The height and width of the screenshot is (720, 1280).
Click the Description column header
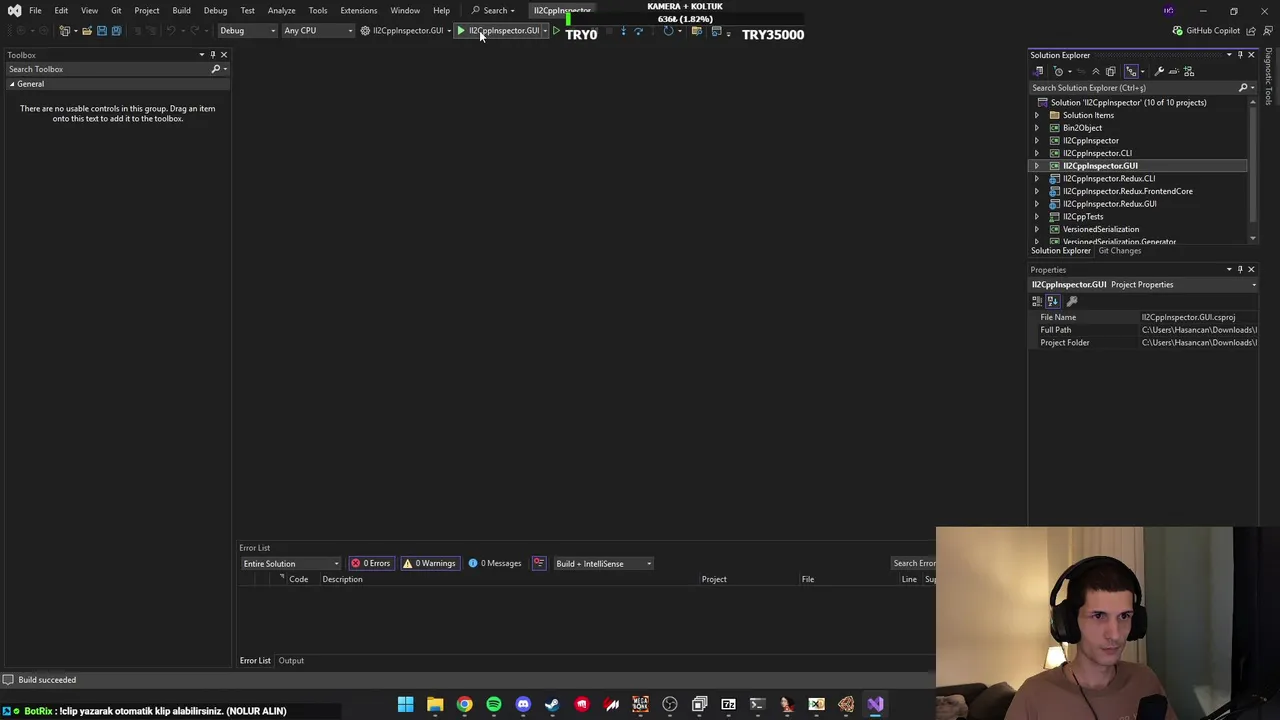tap(342, 579)
